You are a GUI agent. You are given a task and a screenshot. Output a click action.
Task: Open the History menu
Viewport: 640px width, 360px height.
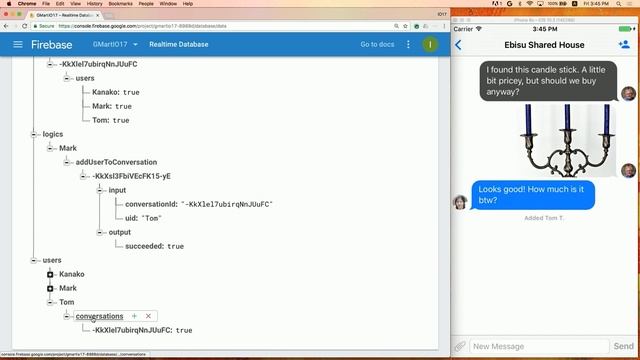coord(94,4)
